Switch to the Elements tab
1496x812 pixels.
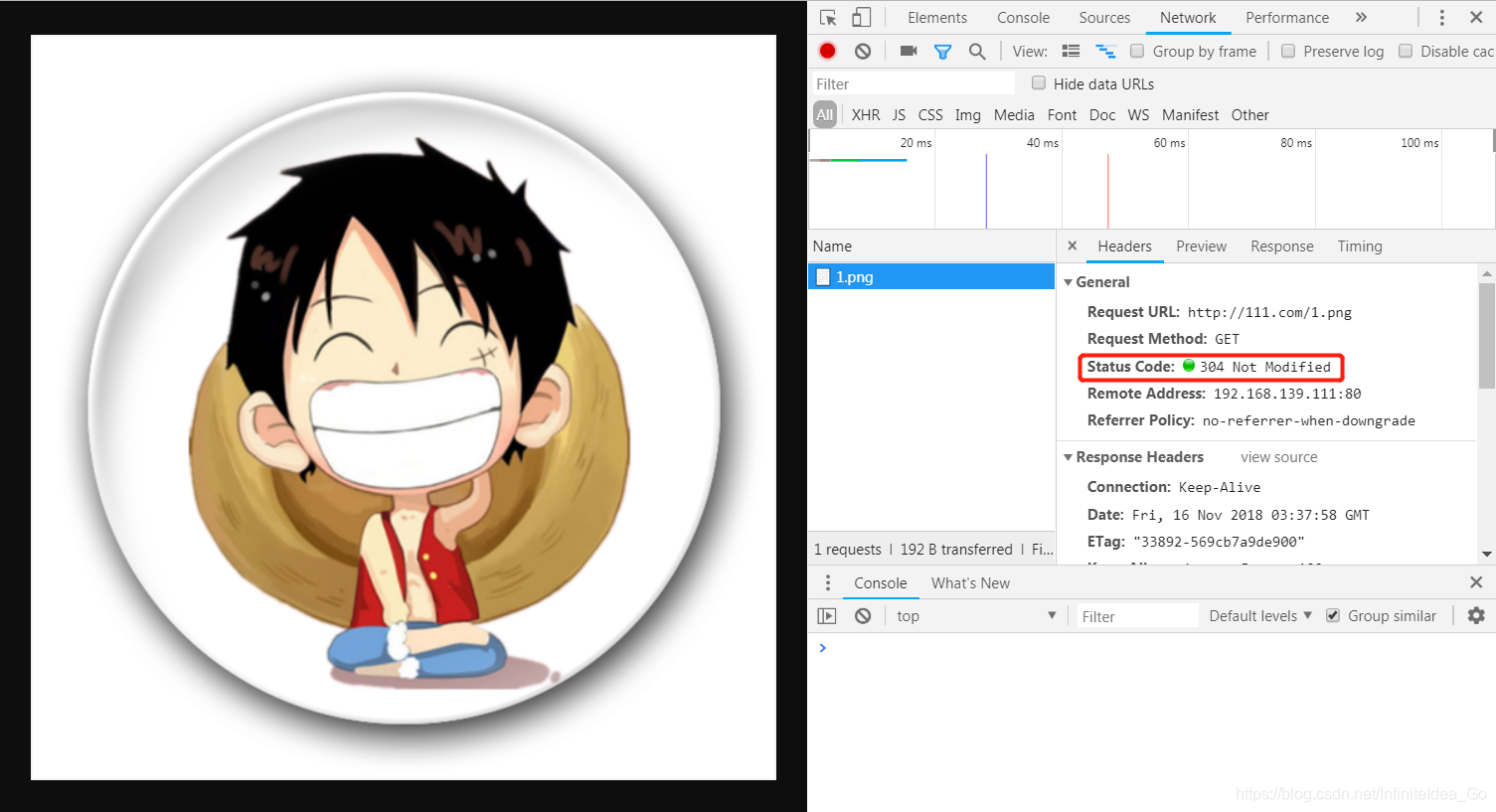(936, 18)
